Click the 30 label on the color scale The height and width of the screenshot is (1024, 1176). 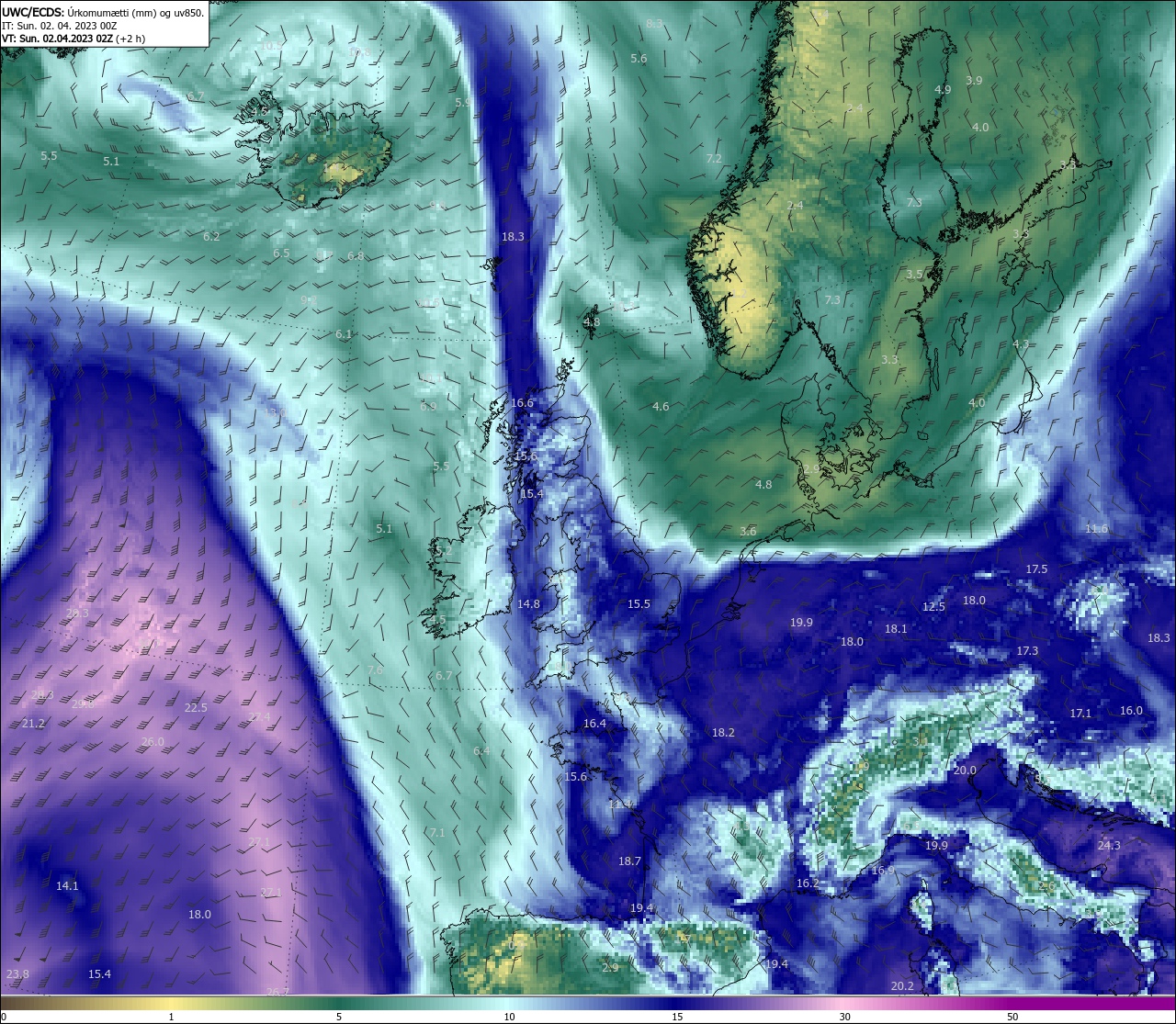point(844,1017)
